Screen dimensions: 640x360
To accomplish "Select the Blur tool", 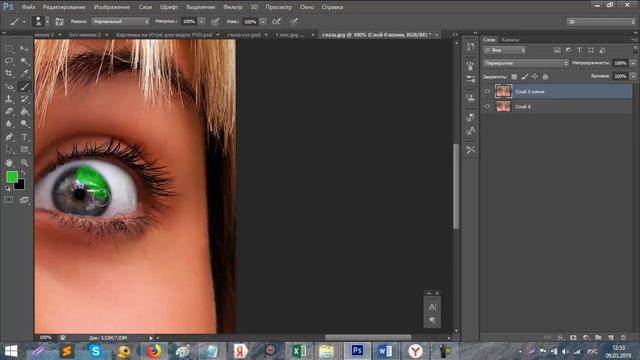I will point(9,124).
